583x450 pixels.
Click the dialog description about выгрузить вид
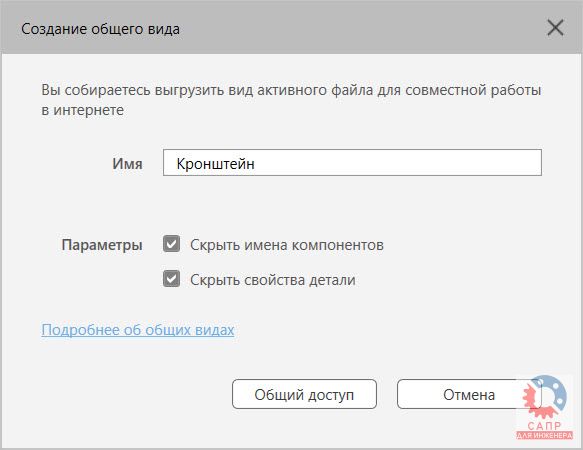(291, 100)
